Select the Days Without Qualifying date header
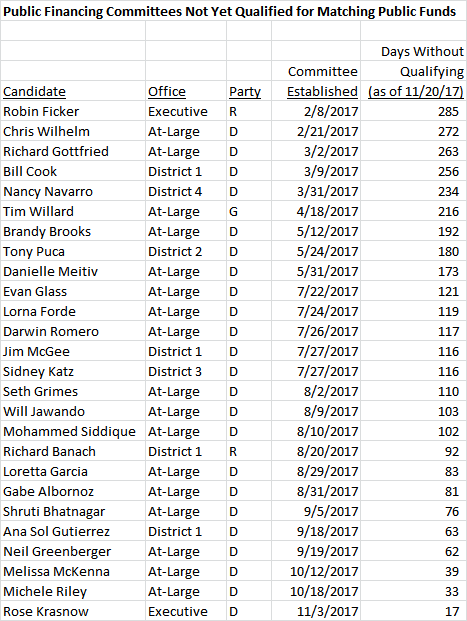Viewport: 467px width, 621px height. (414, 91)
